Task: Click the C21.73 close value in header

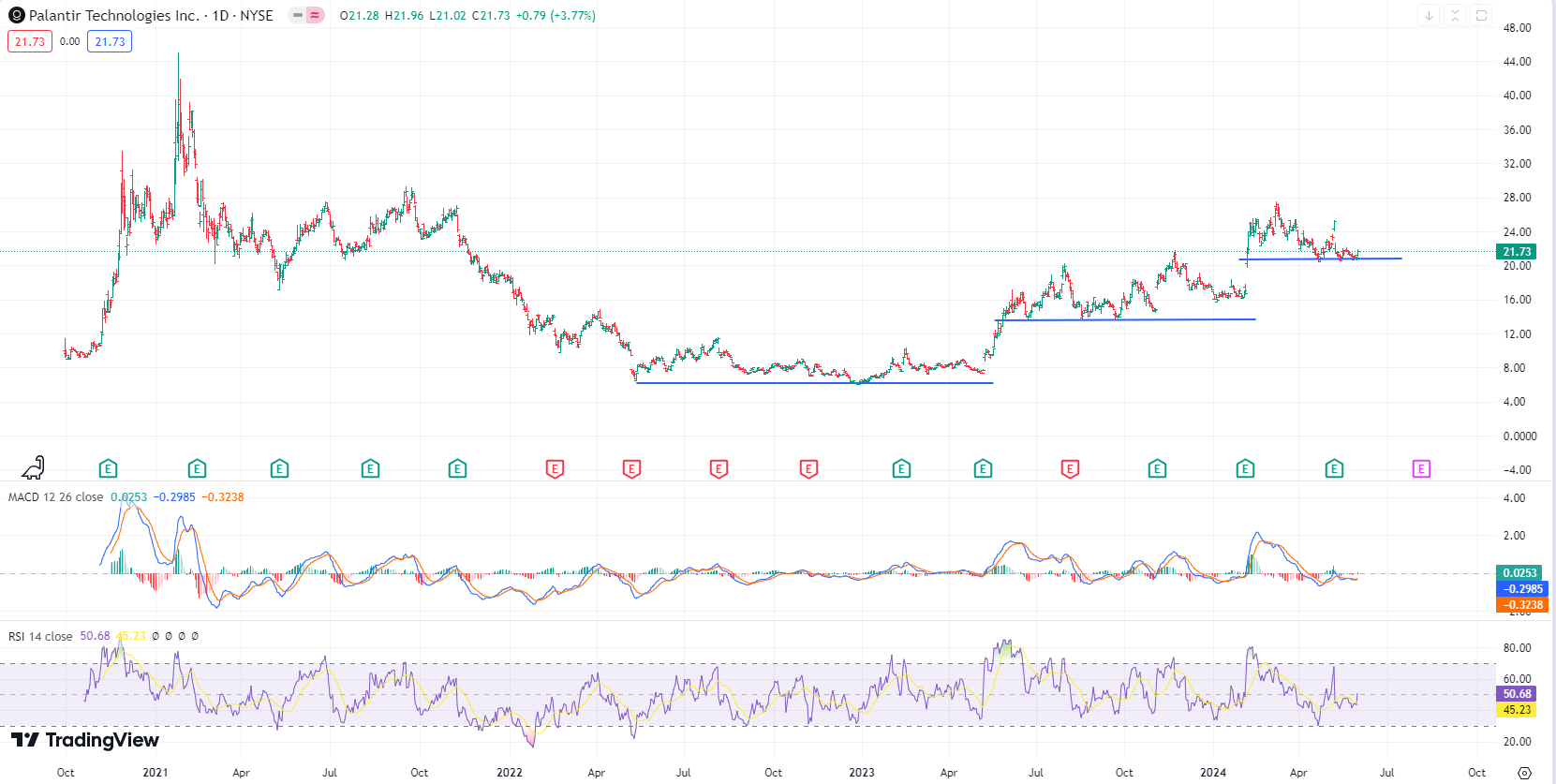Action: tap(491, 16)
